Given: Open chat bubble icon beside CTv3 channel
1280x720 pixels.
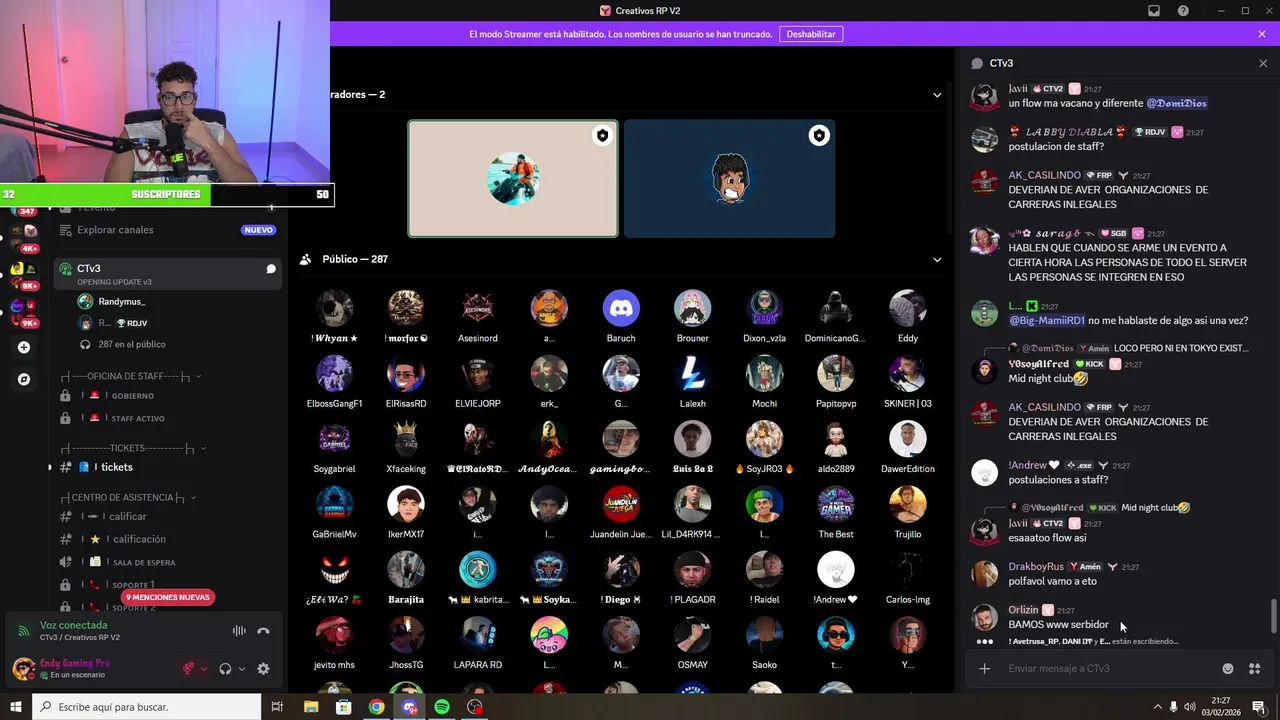Looking at the screenshot, I should coord(271,269).
